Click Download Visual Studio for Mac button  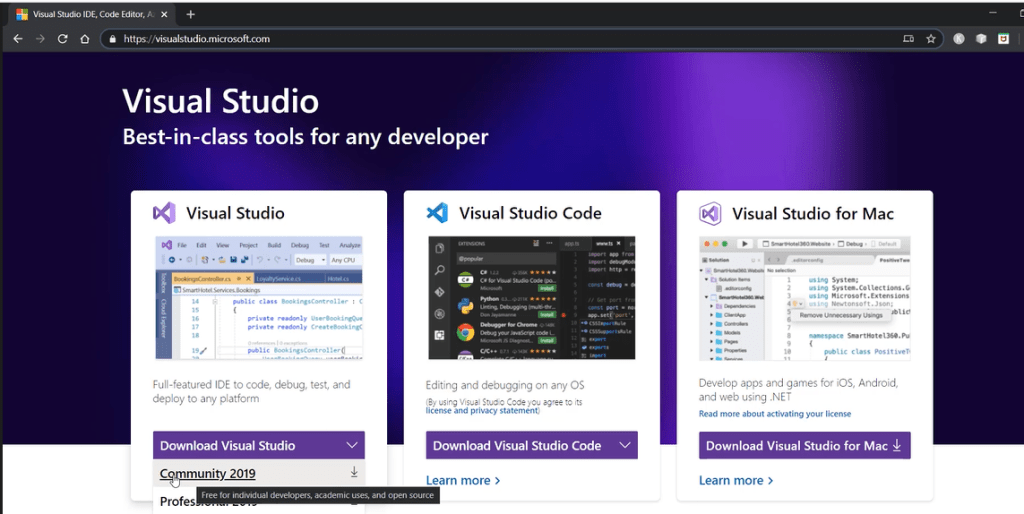click(805, 445)
